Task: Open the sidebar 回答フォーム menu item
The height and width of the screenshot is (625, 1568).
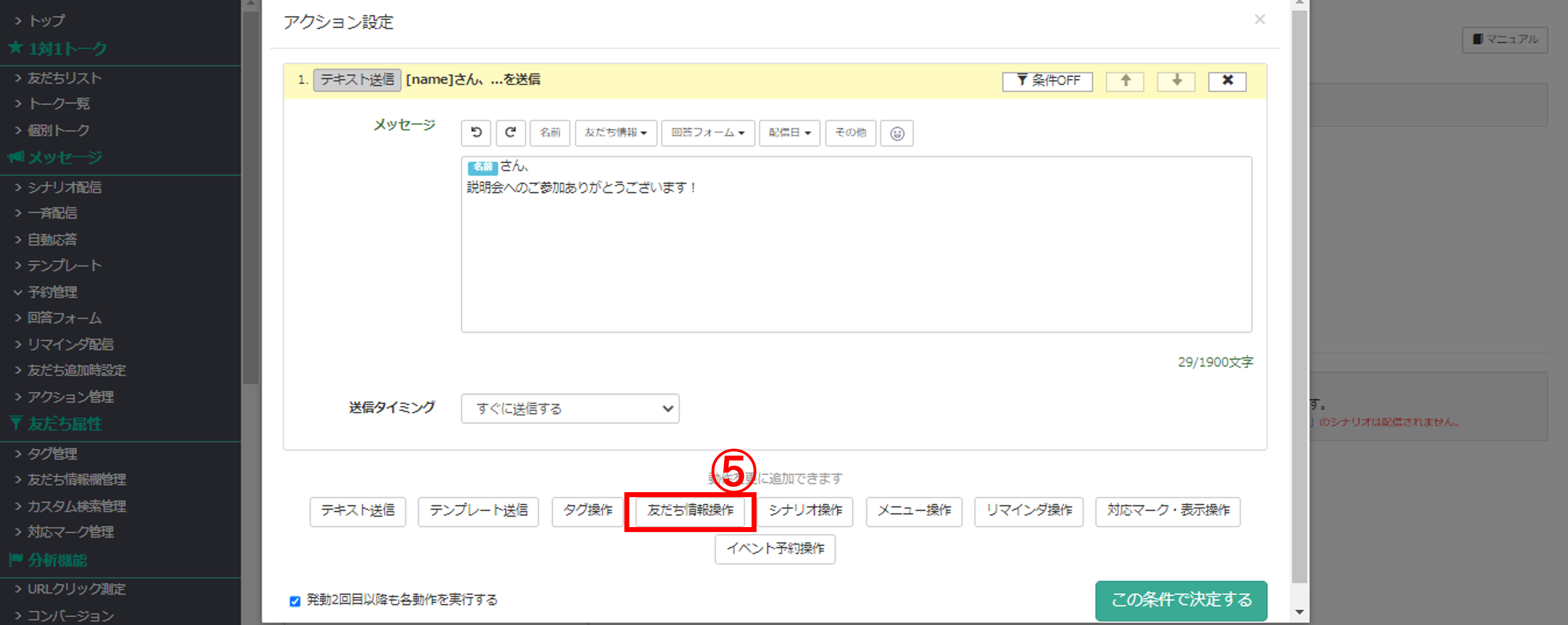Action: [65, 318]
